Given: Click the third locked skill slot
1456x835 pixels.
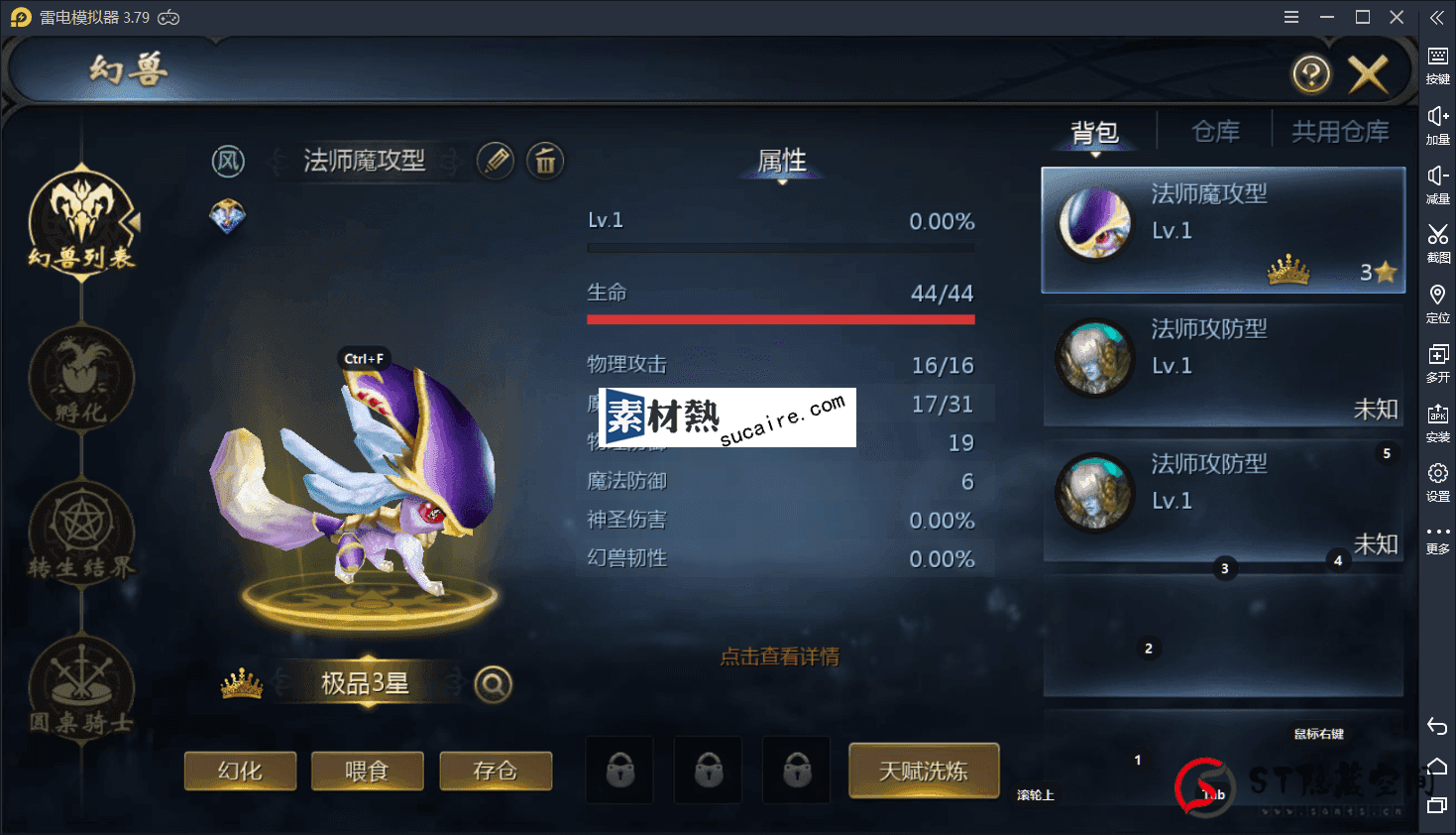Looking at the screenshot, I should point(797,770).
